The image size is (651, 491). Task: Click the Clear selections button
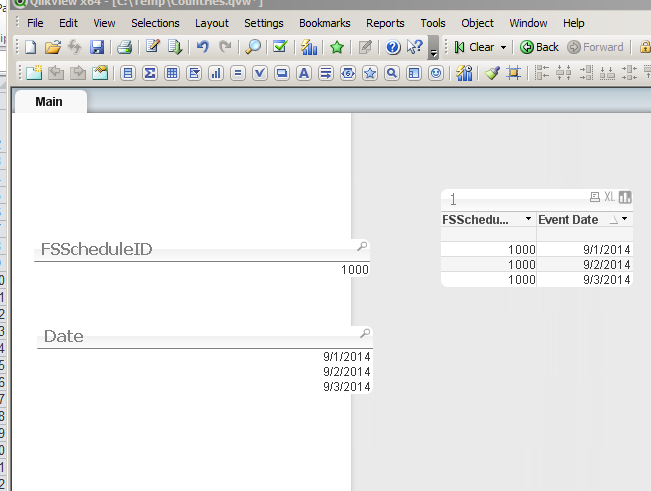tap(474, 47)
